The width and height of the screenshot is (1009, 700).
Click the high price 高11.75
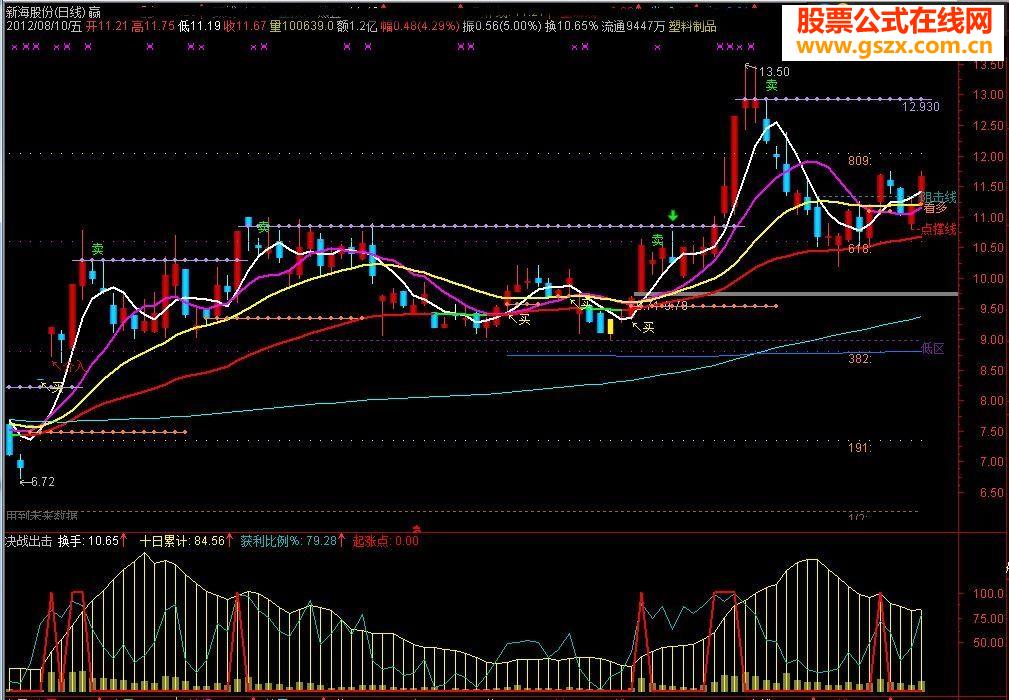tap(153, 26)
